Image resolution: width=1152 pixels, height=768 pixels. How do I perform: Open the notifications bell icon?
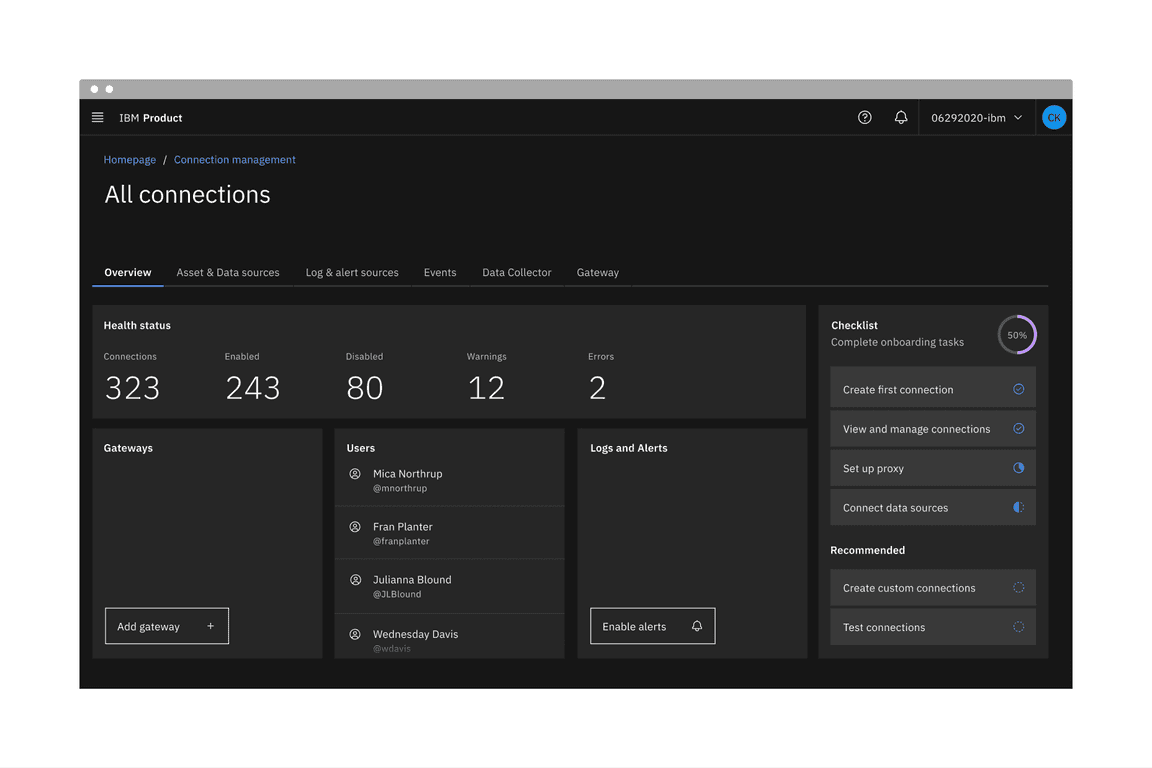tap(901, 118)
